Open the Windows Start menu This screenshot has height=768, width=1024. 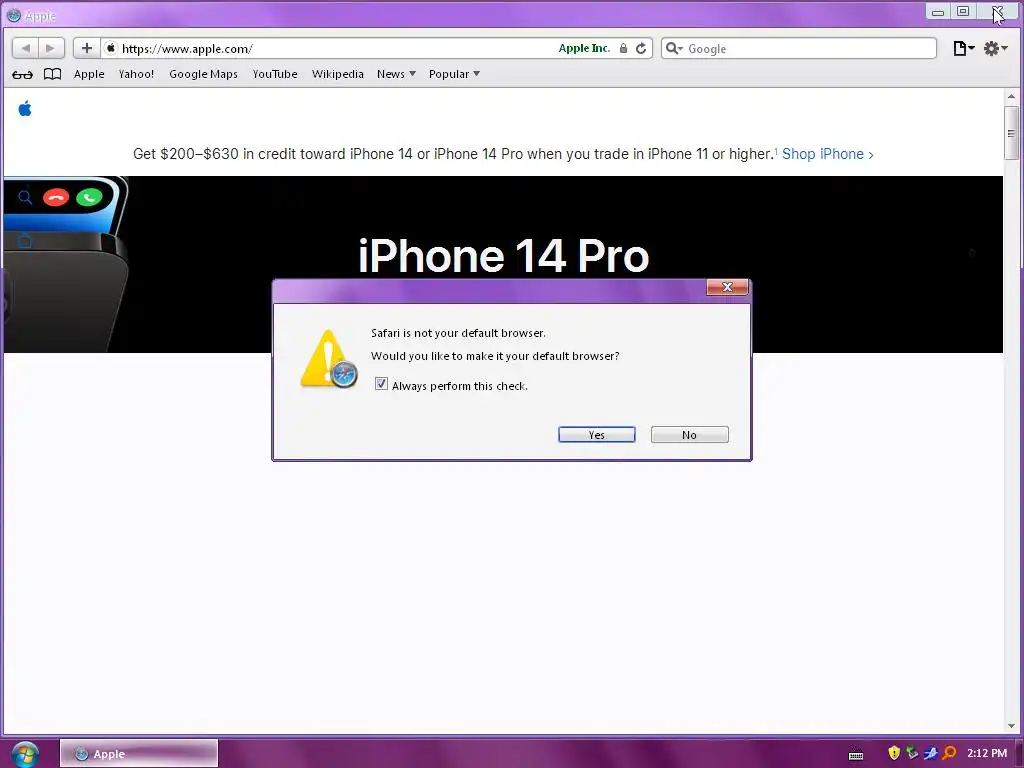click(25, 754)
